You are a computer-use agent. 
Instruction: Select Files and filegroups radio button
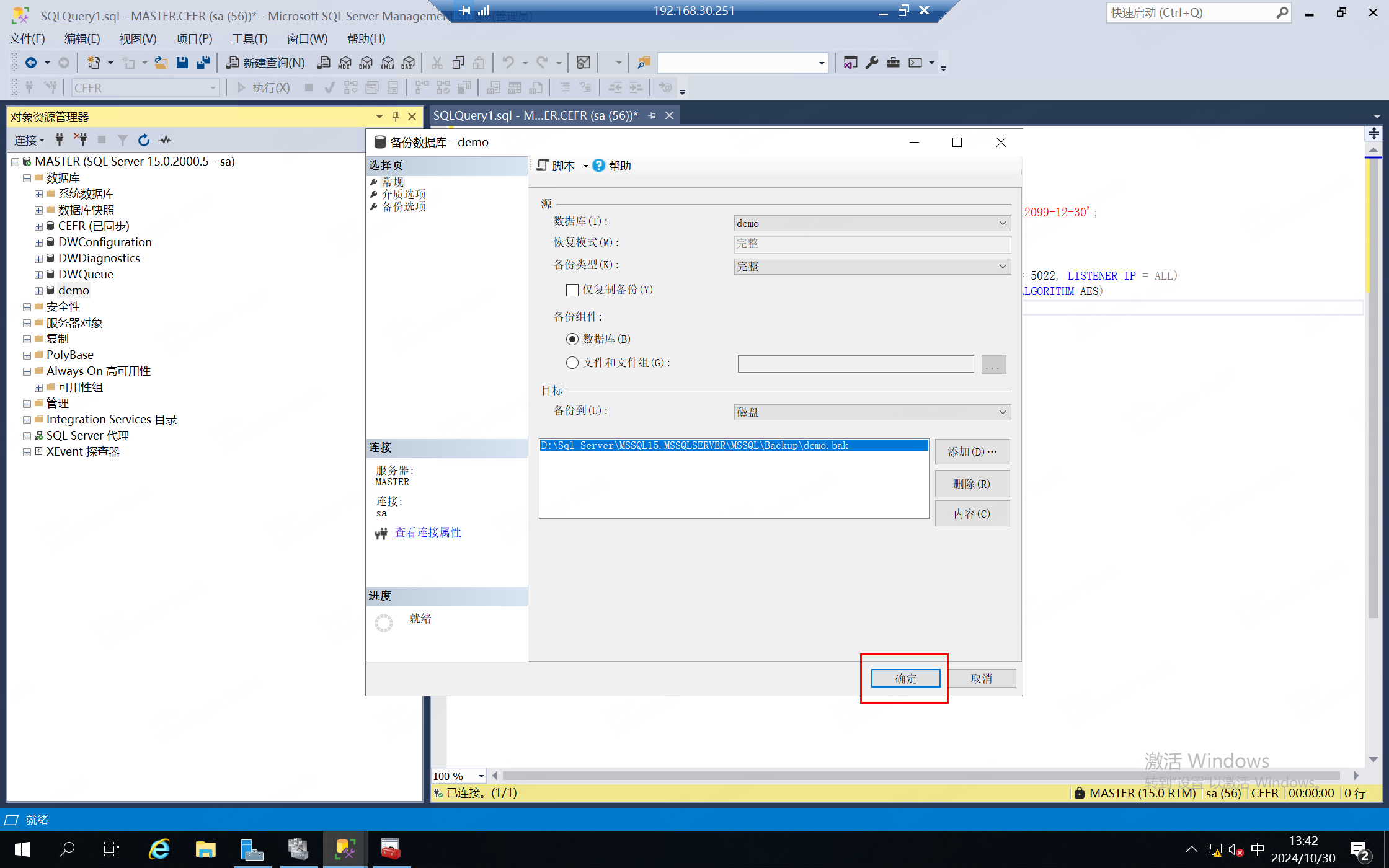[x=572, y=363]
